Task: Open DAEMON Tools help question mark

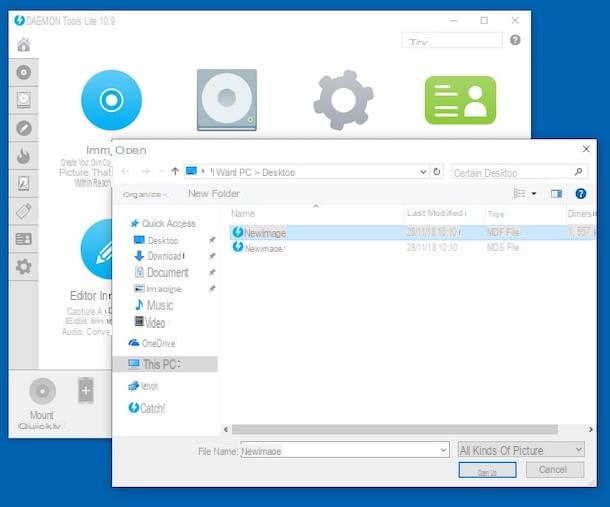Action: coord(515,40)
